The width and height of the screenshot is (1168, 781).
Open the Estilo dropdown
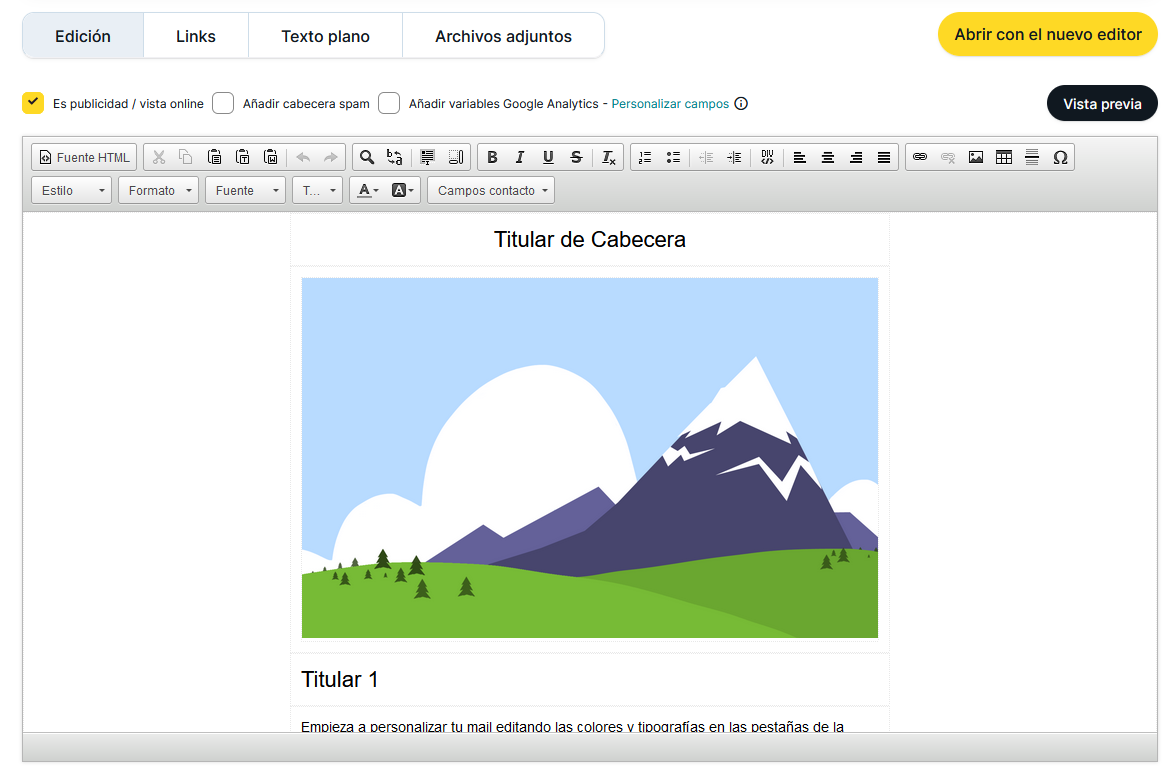(x=71, y=190)
